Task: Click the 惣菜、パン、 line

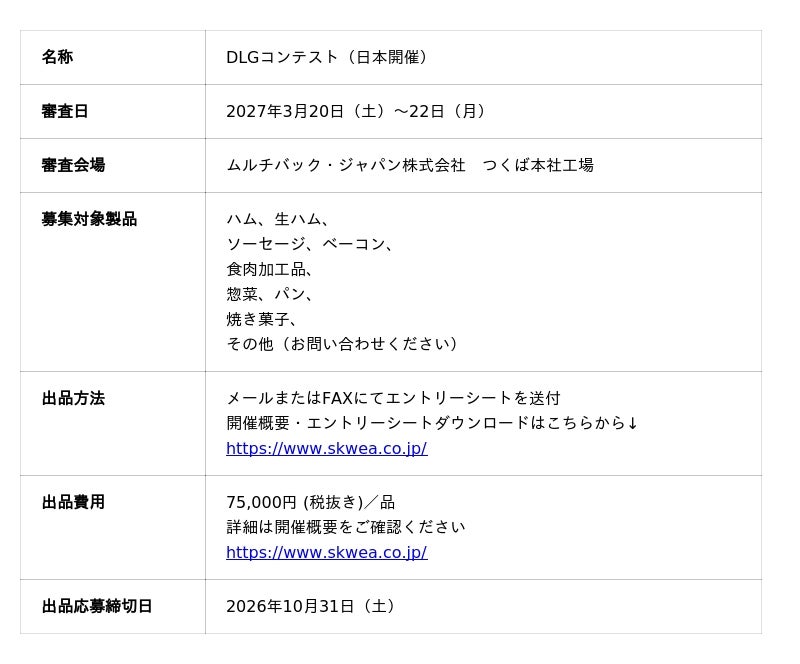Action: pyautogui.click(x=269, y=294)
